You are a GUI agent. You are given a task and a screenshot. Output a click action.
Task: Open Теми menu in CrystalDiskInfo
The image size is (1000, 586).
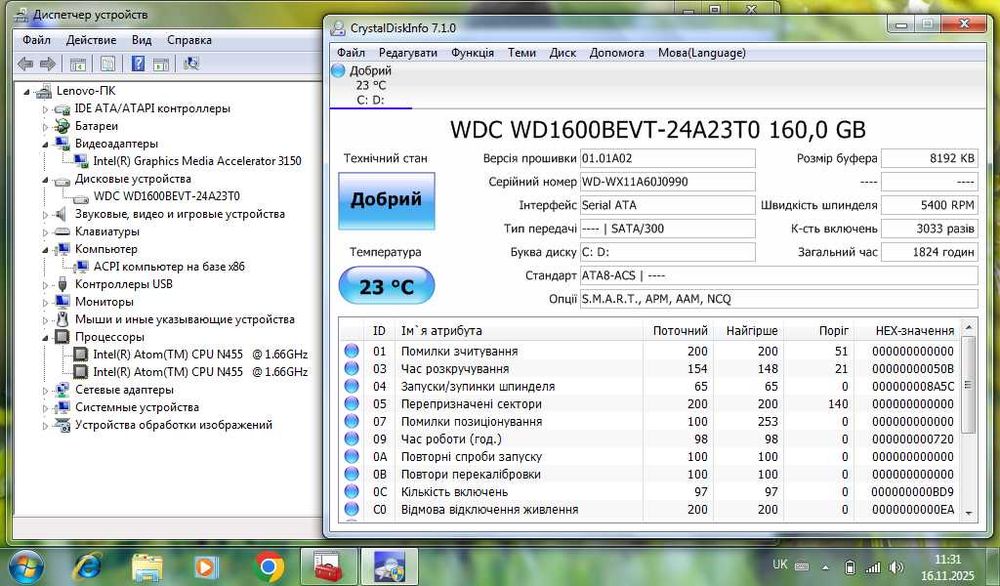522,52
